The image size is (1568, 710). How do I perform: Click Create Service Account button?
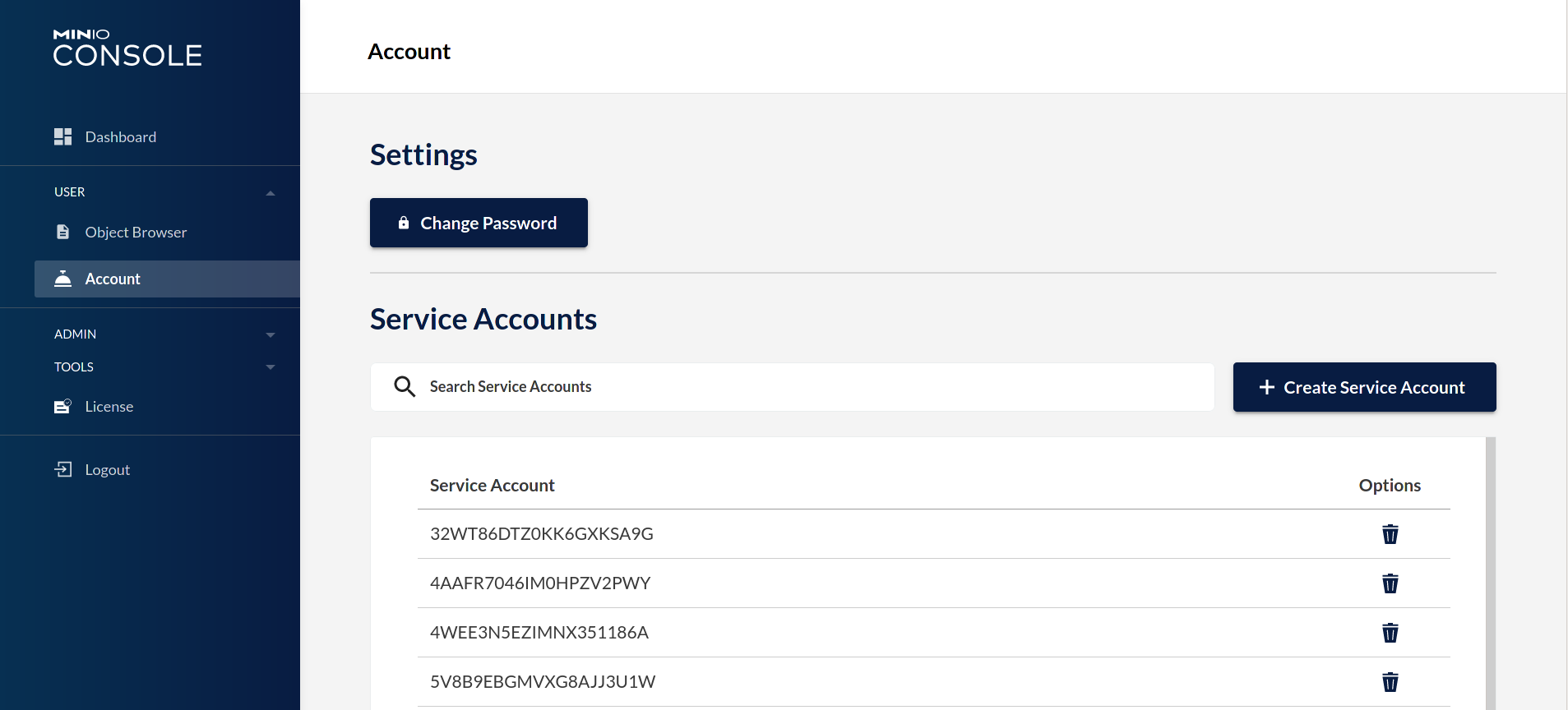click(1364, 387)
